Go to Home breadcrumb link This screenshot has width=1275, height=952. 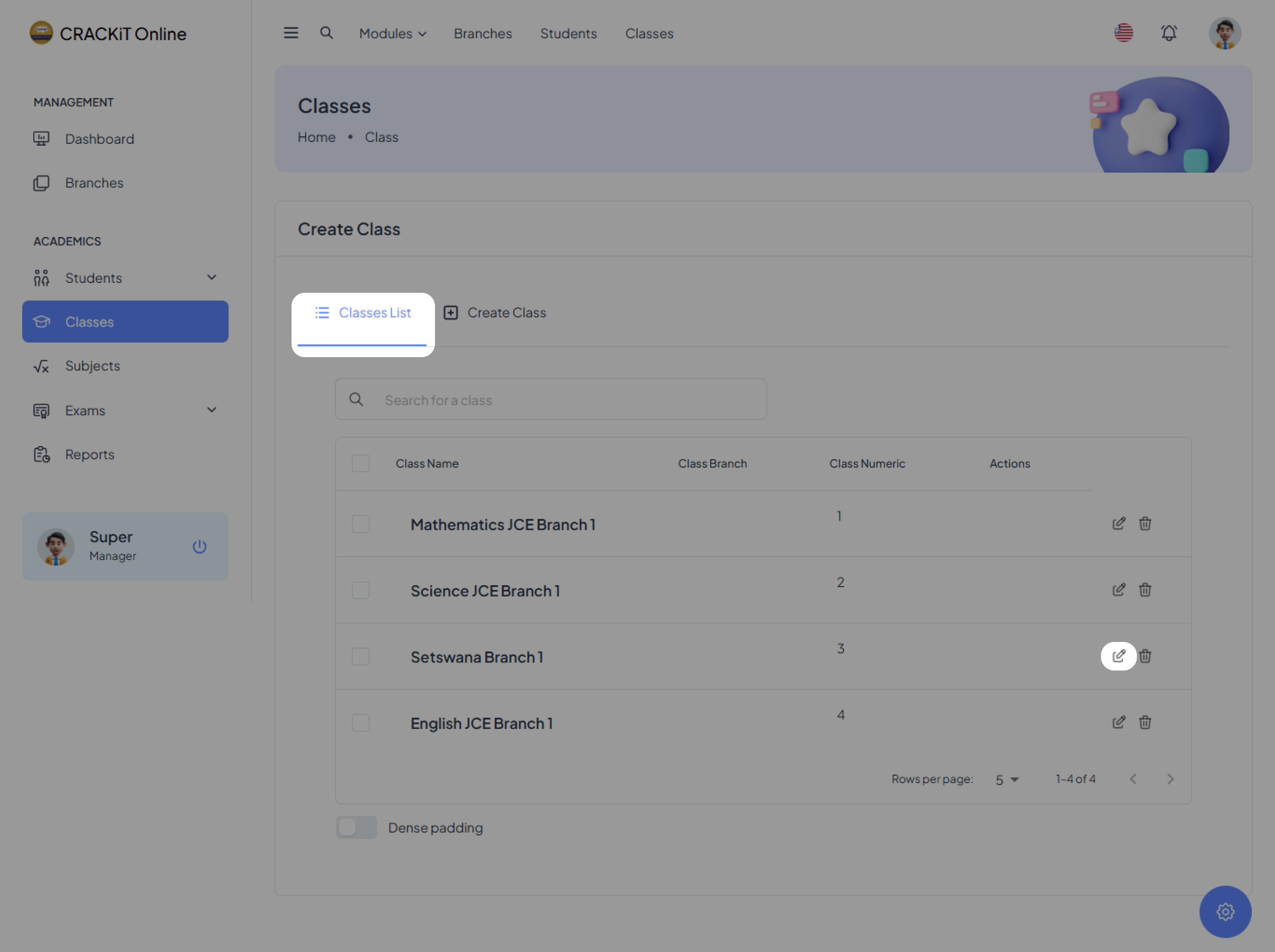pos(316,137)
